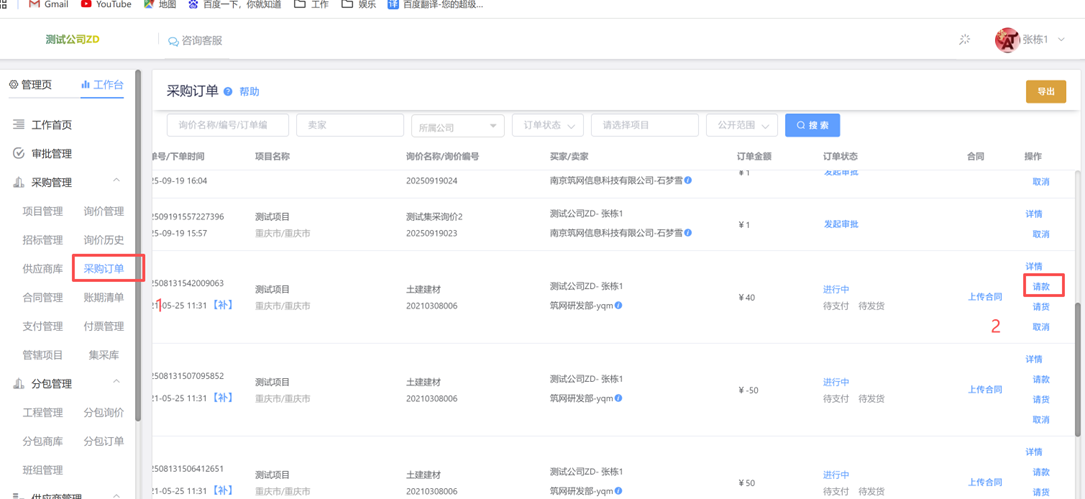Click info icon next to 筑网研发部-yqm

[619, 306]
